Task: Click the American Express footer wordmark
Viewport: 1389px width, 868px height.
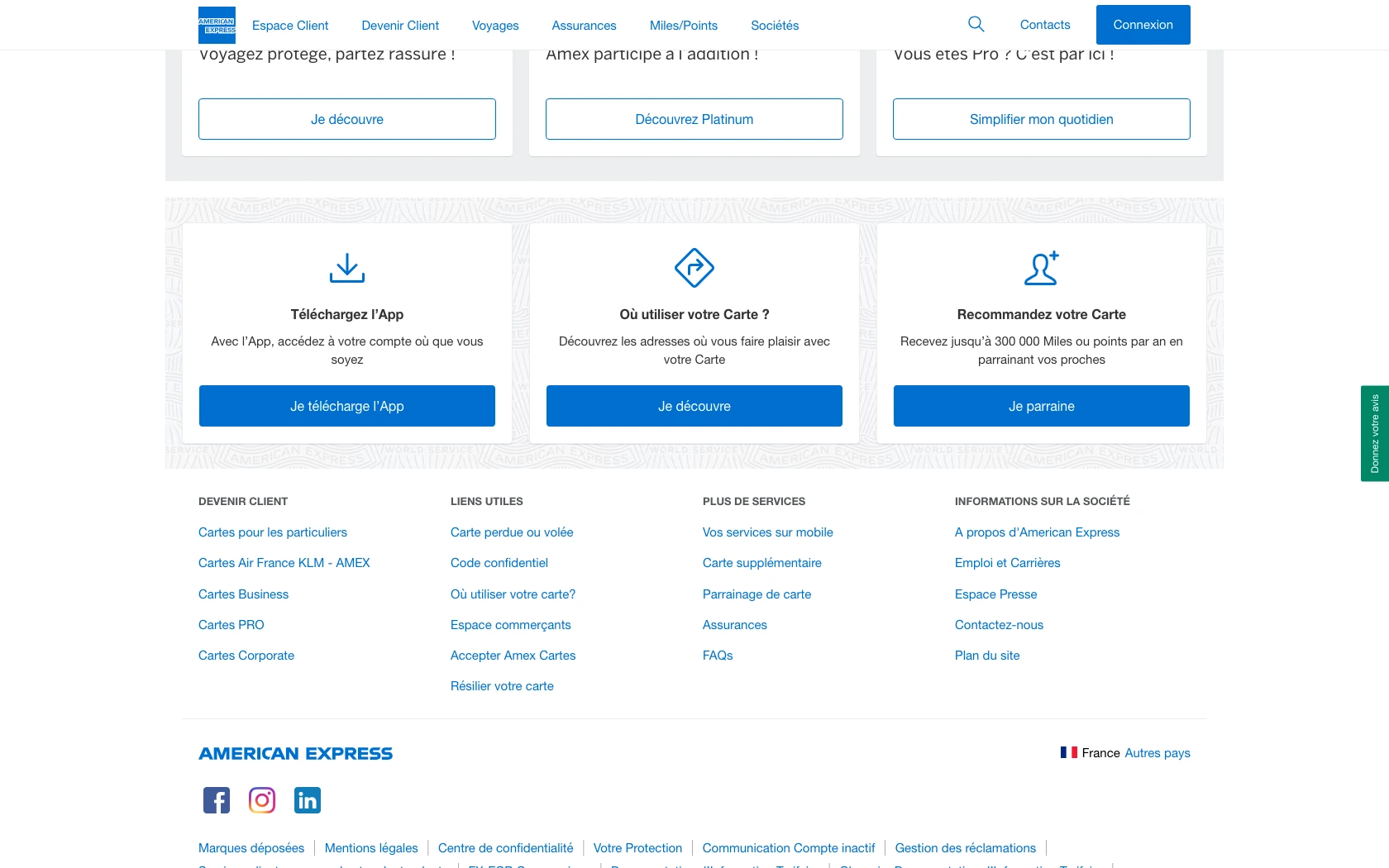Action: coord(295,753)
